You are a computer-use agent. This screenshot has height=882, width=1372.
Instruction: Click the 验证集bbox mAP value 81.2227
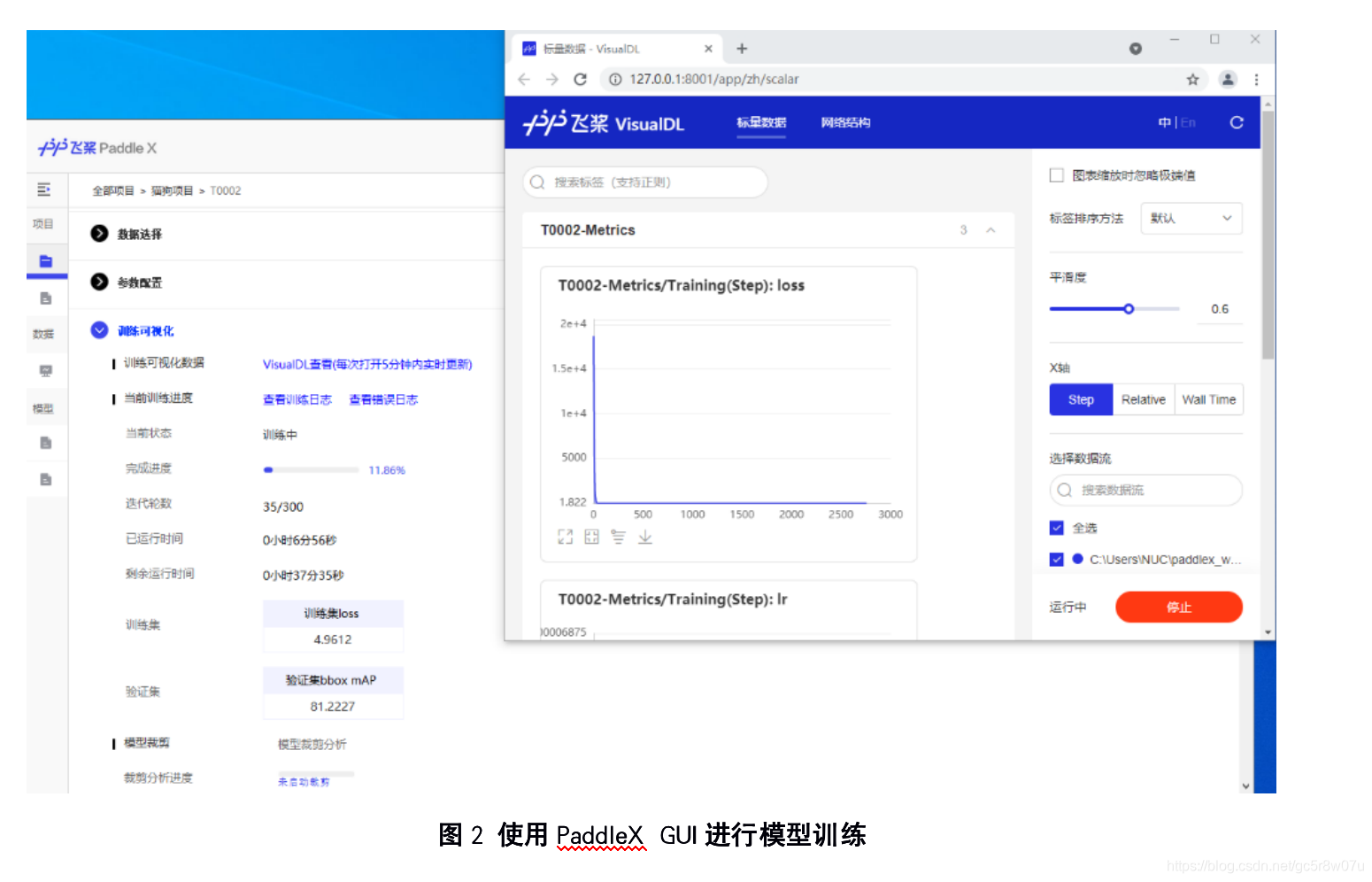pyautogui.click(x=333, y=707)
